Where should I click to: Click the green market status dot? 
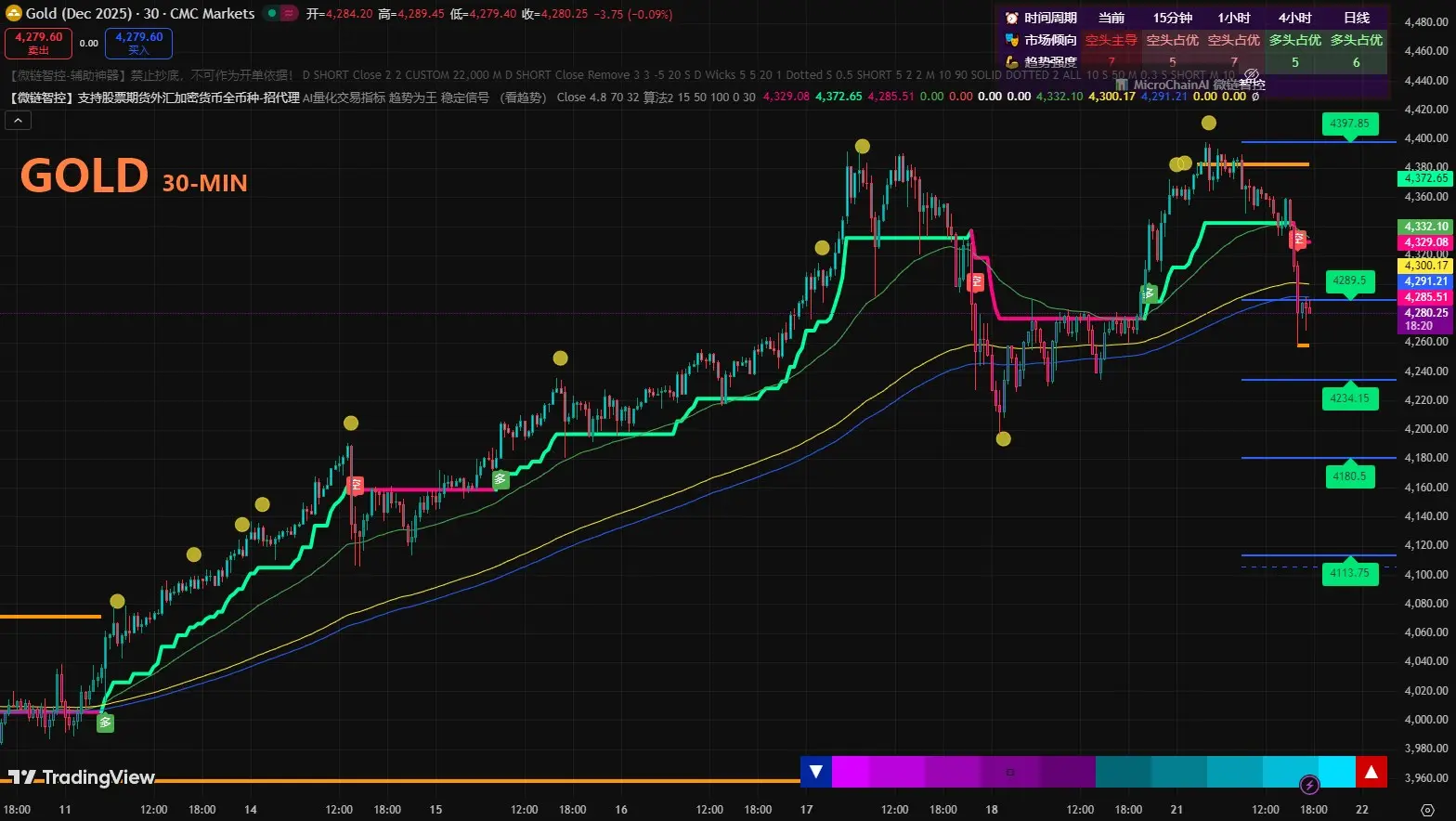pyautogui.click(x=271, y=14)
